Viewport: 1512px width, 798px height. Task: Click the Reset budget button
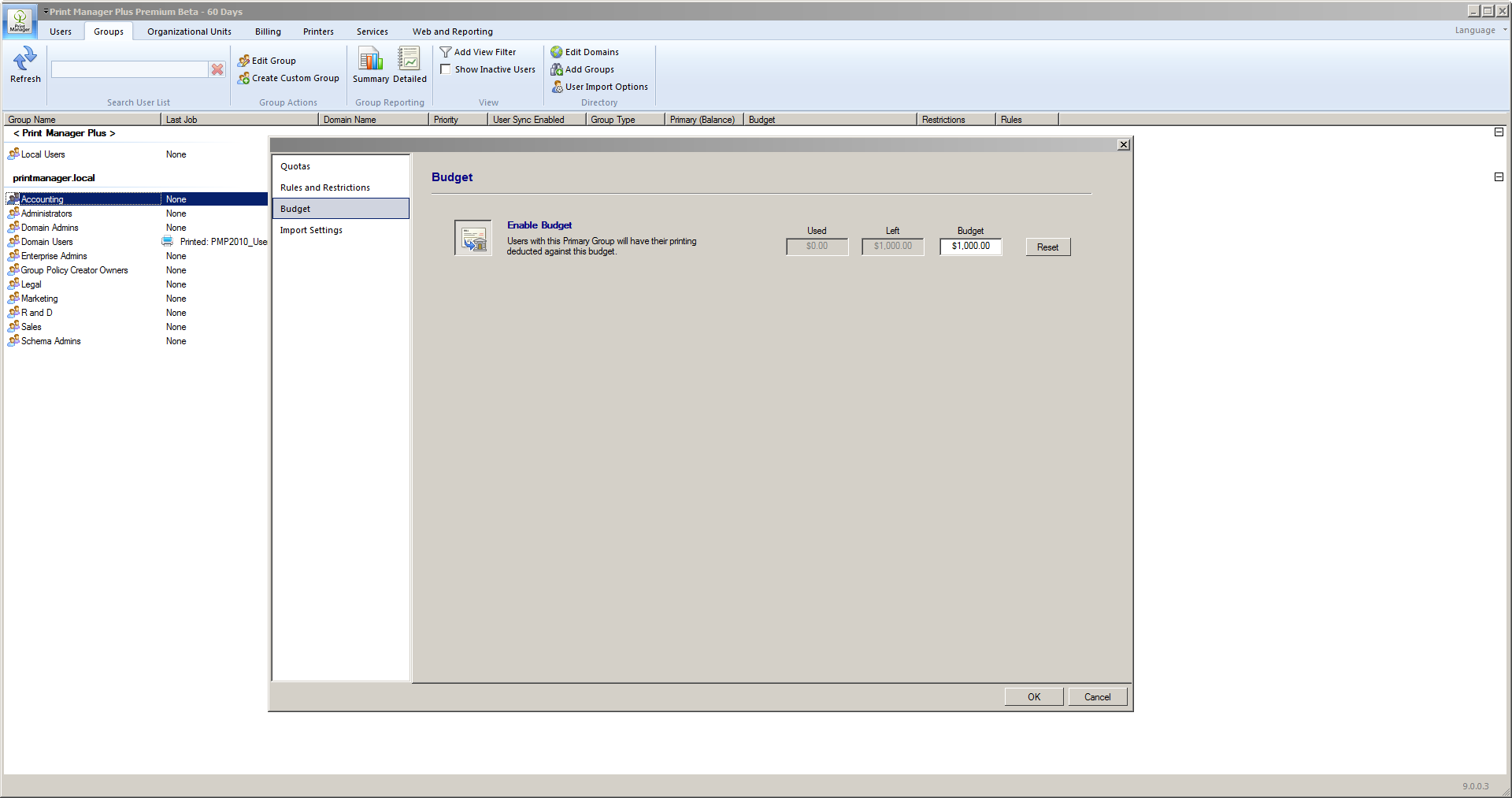(x=1047, y=247)
